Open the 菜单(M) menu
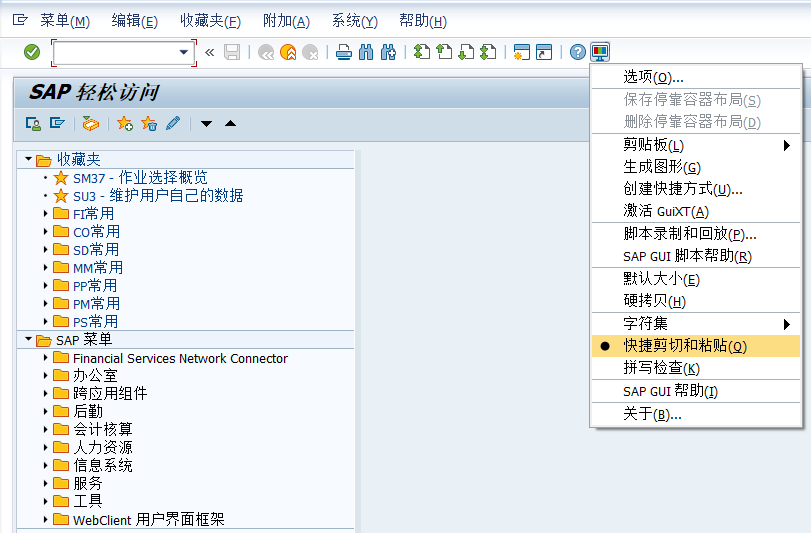This screenshot has width=811, height=533. (x=65, y=21)
